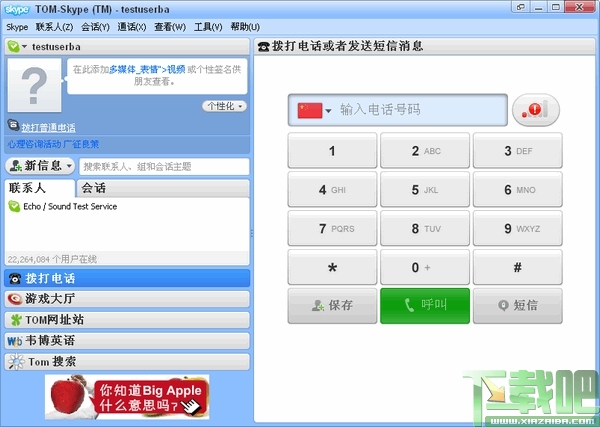
Task: Dial 6 MNO on keypad
Action: pyautogui.click(x=517, y=190)
